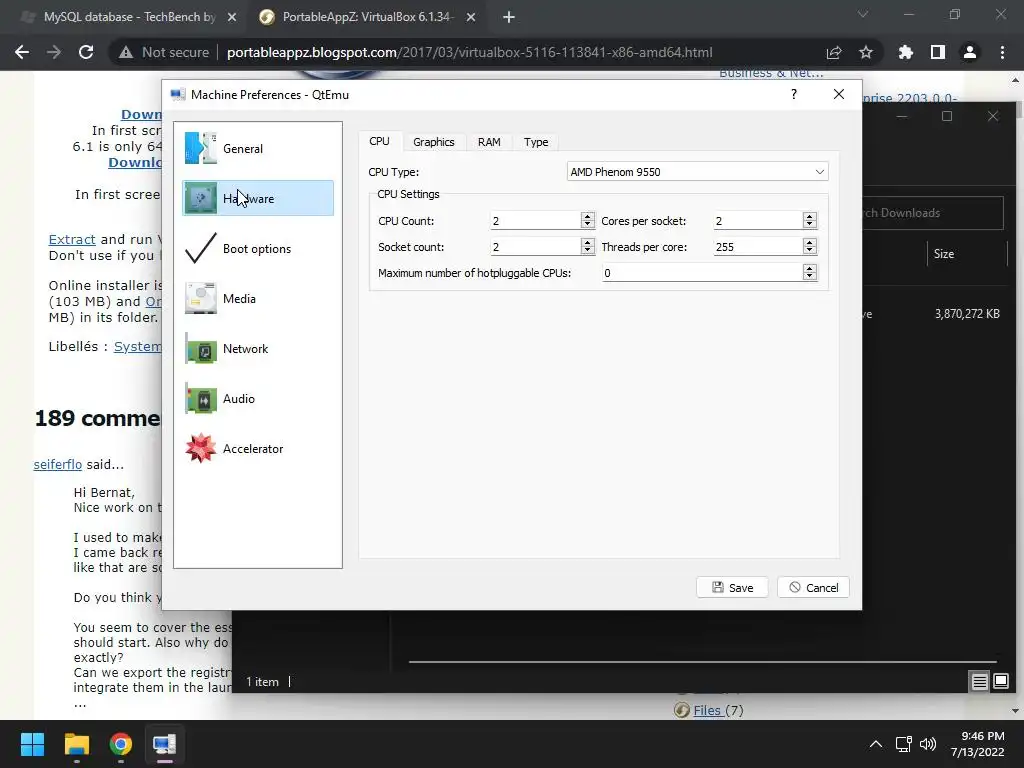Image resolution: width=1024 pixels, height=768 pixels.
Task: Share this page icon in address bar
Action: click(x=833, y=52)
